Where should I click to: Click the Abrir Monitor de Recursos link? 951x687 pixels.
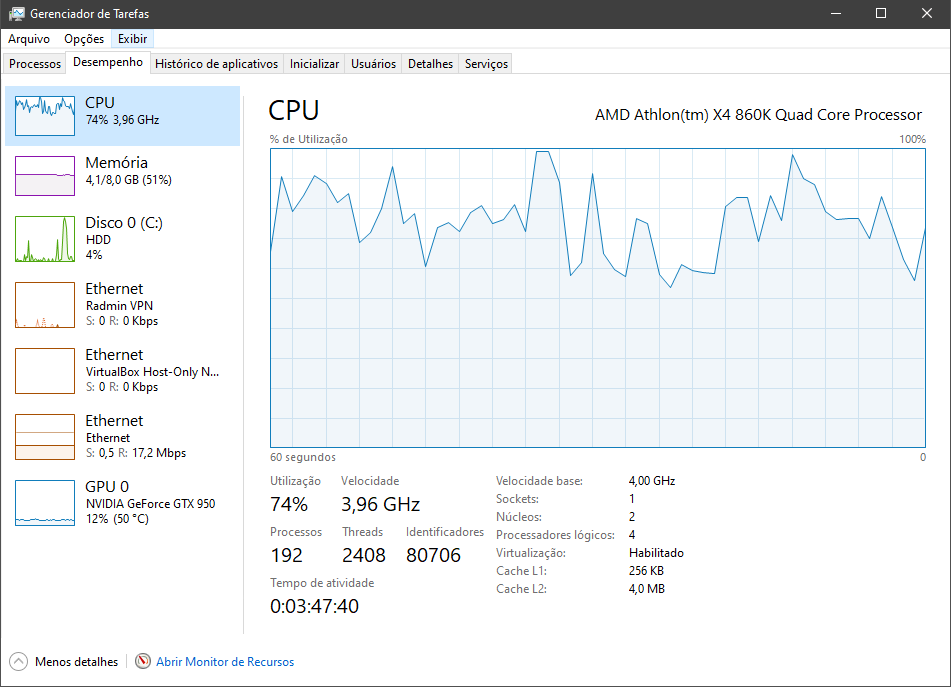pos(225,662)
